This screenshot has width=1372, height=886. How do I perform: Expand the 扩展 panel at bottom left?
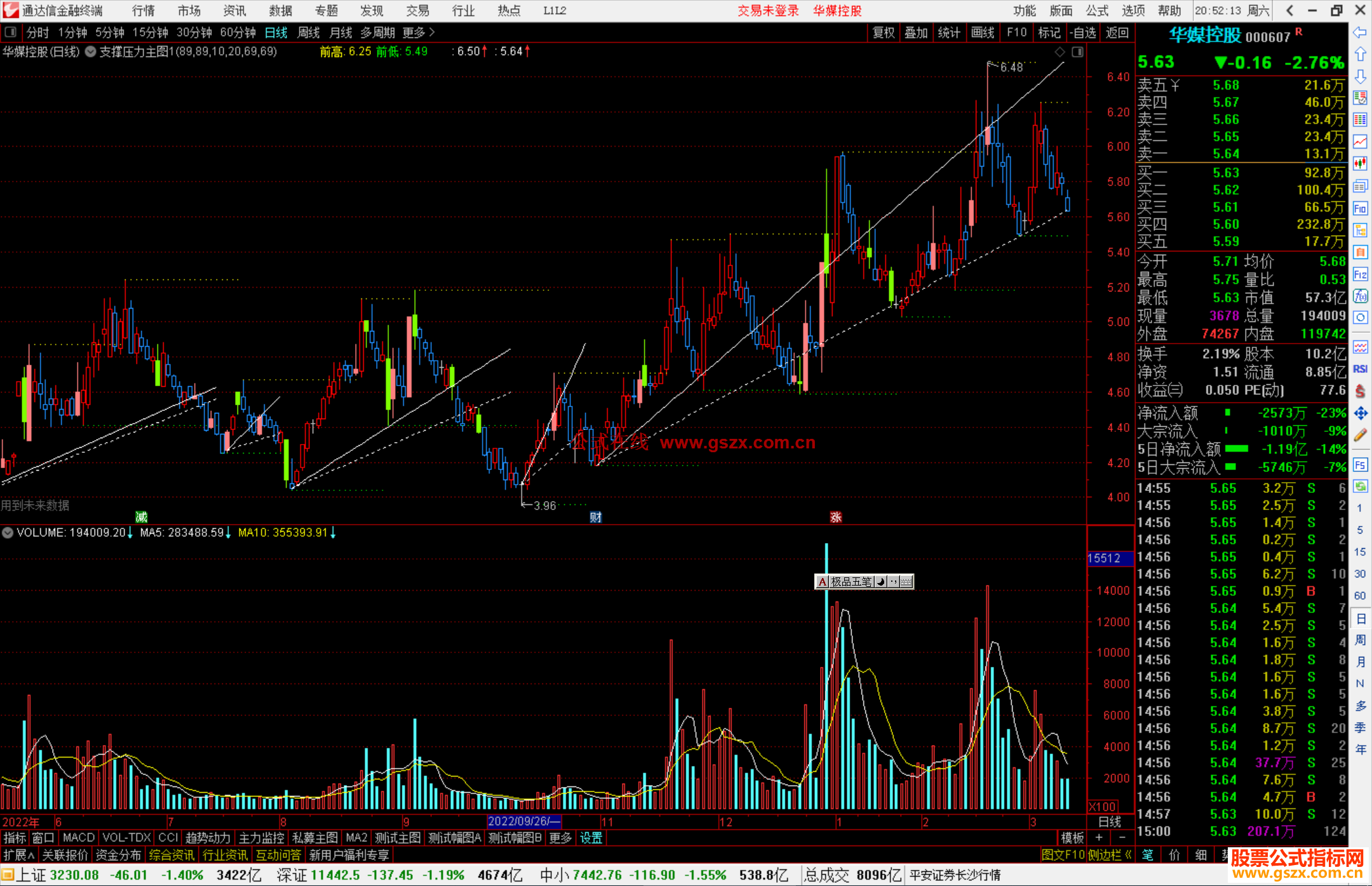click(18, 855)
